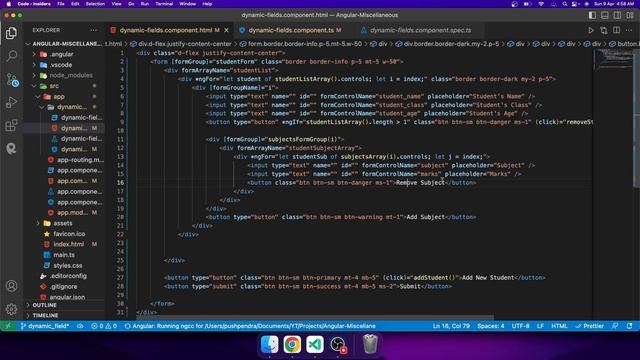640x360 pixels.
Task: Click the Wi-Fi icon in macOS menu bar
Action: [541, 4]
